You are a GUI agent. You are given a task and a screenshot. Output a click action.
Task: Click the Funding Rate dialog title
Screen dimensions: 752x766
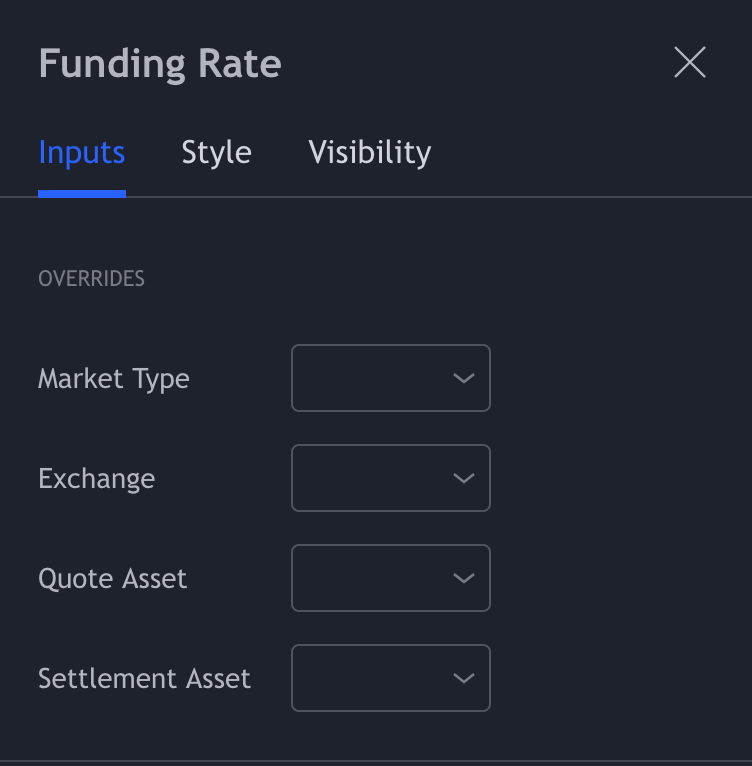pos(160,64)
